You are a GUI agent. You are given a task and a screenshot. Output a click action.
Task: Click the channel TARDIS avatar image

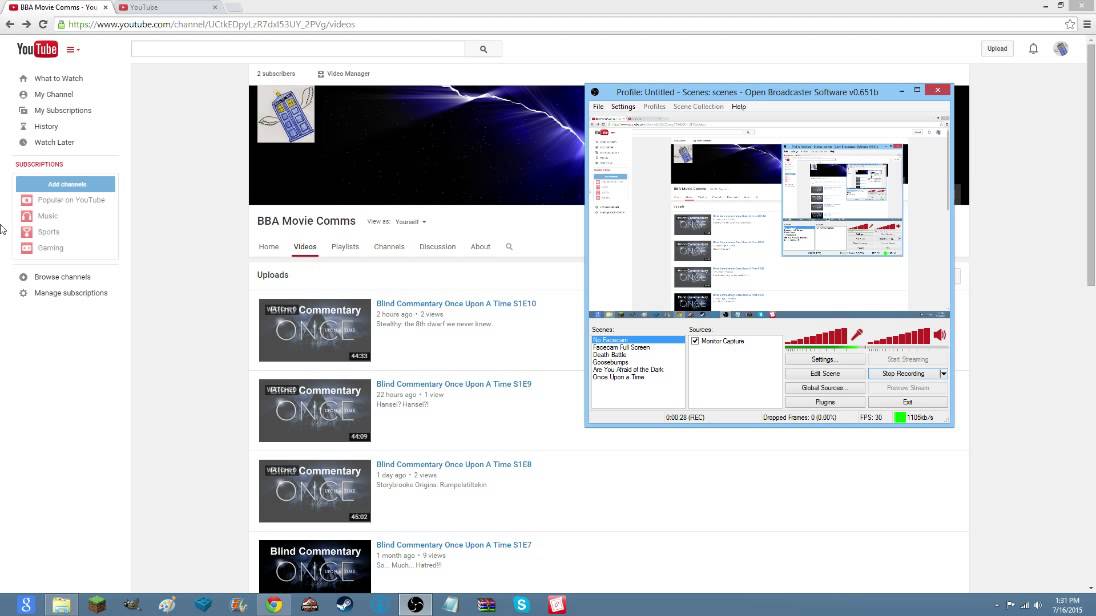[286, 114]
